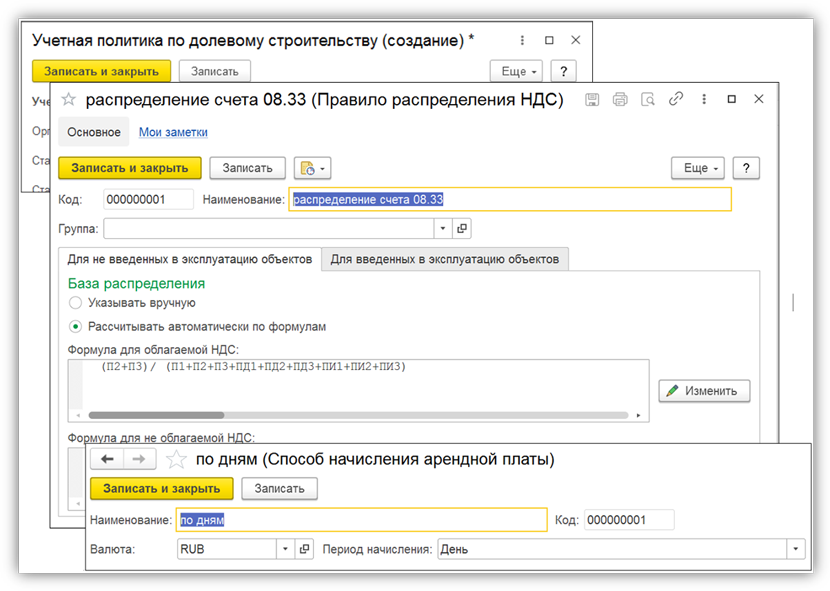This screenshot has width=830, height=591.
Task: Expand the Группа dropdown list
Action: [443, 229]
